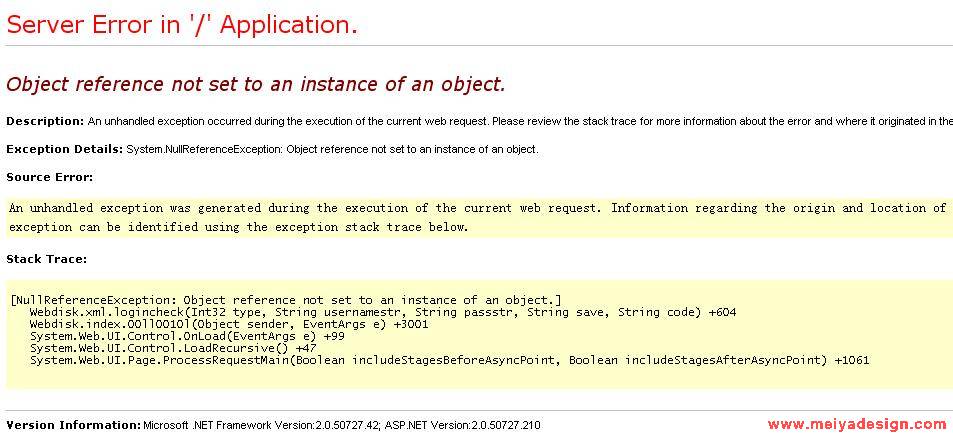Open the www.meiyadesign.com watermark link
Image resolution: width=953 pixels, height=438 pixels.
point(856,424)
